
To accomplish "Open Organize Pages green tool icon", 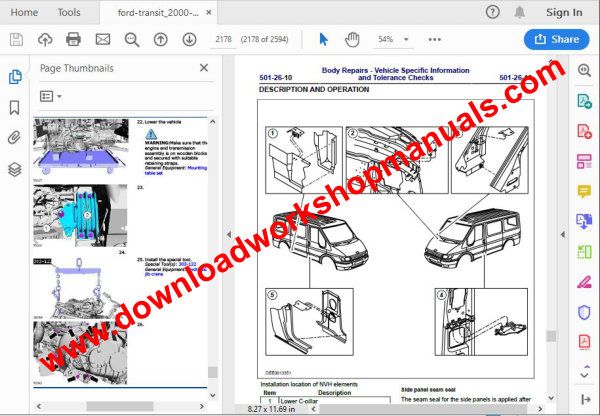I will point(584,251).
